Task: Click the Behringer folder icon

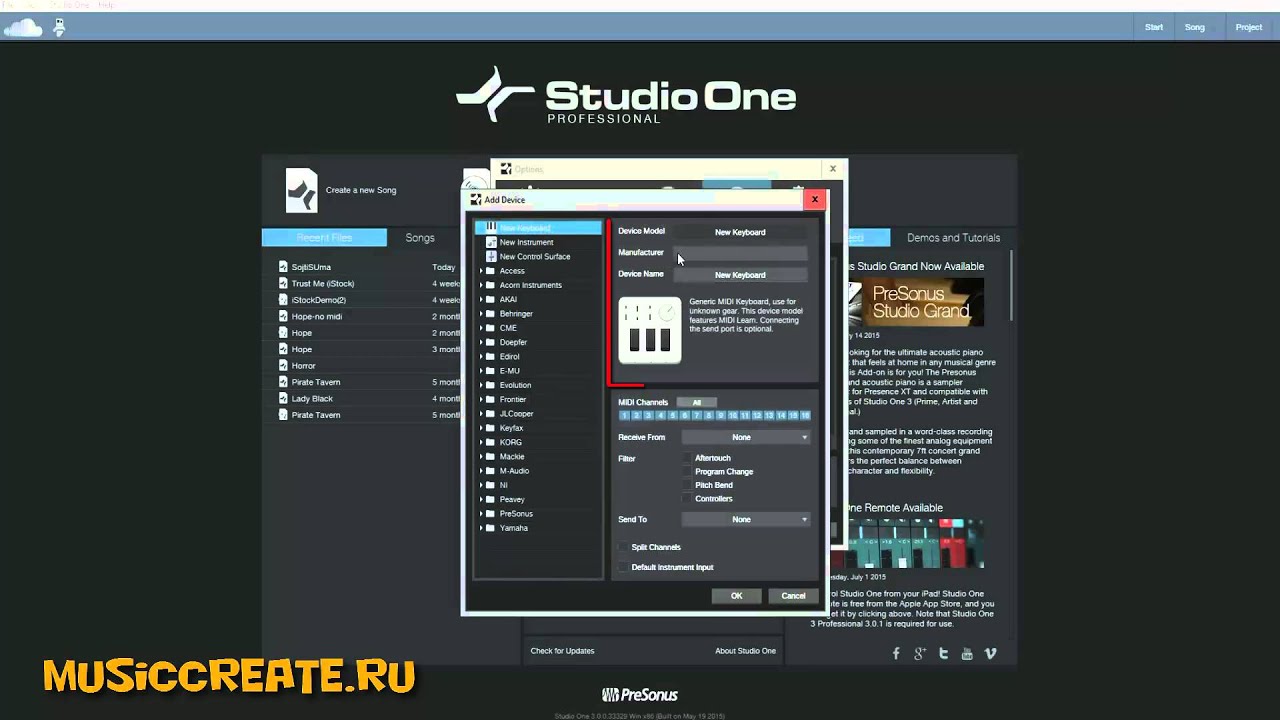Action: [x=490, y=314]
